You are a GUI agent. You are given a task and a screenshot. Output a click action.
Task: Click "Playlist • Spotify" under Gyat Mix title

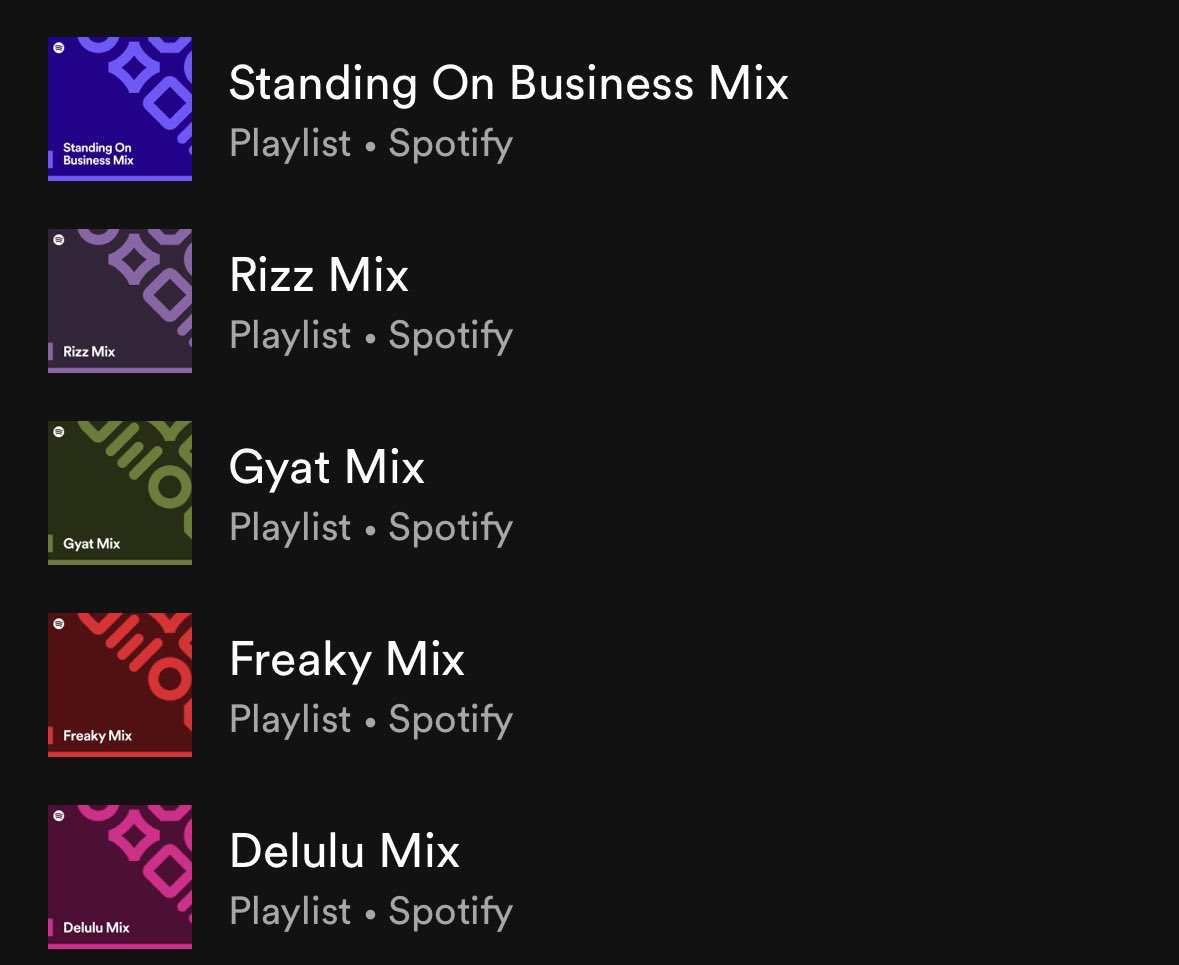pos(371,528)
